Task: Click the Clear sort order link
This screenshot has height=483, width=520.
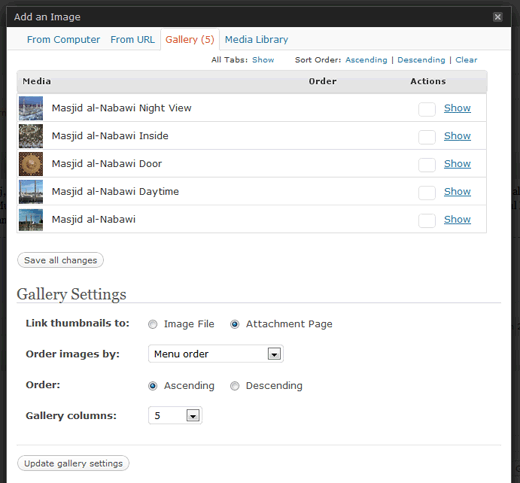Action: (x=466, y=60)
